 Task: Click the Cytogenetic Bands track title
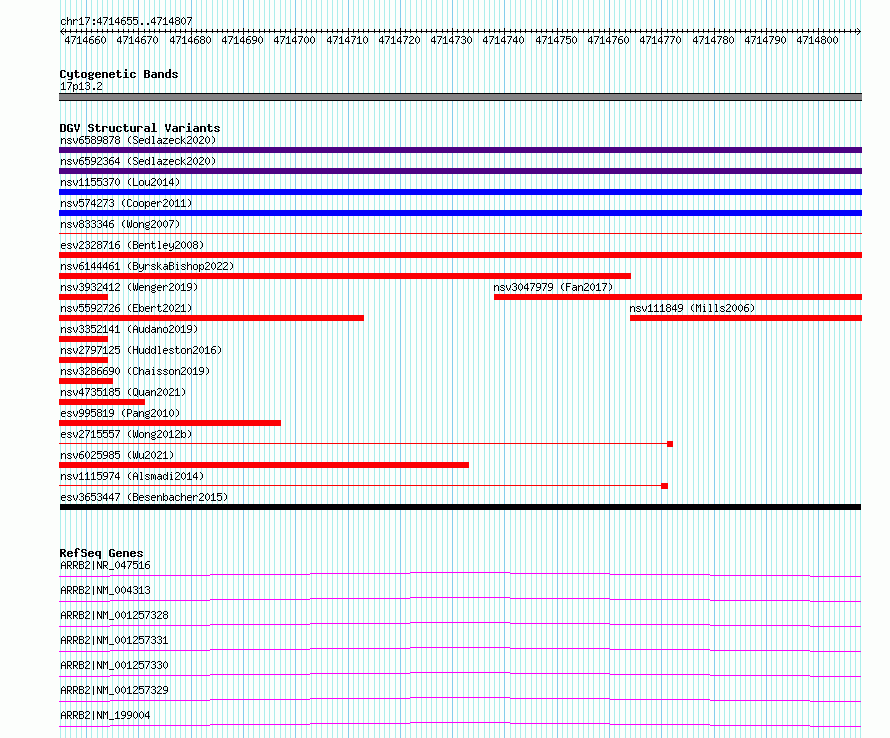point(119,74)
